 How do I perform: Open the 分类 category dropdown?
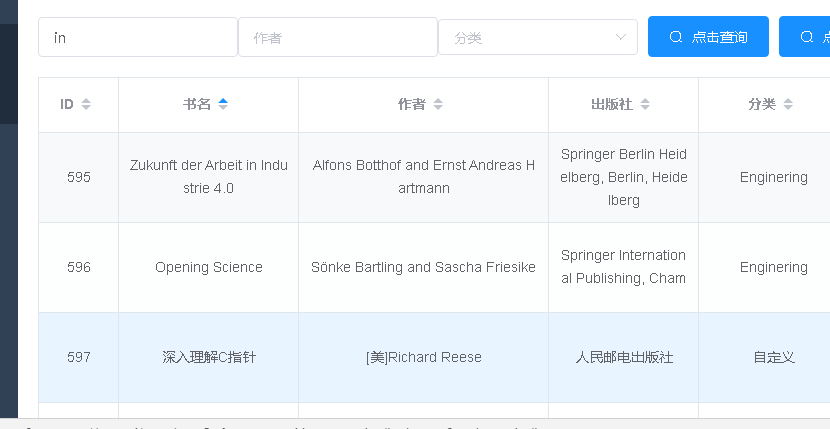click(538, 37)
